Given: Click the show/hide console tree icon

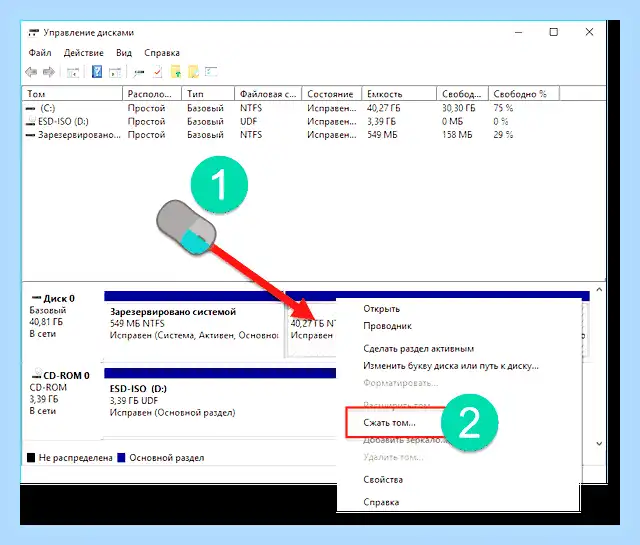Looking at the screenshot, I should [73, 73].
